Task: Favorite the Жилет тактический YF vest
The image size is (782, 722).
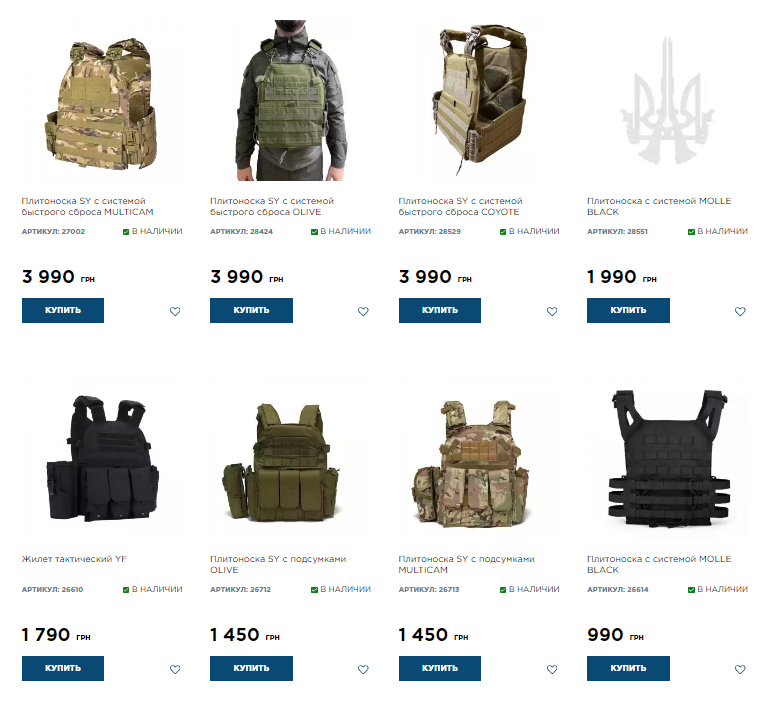Action: pyautogui.click(x=175, y=670)
